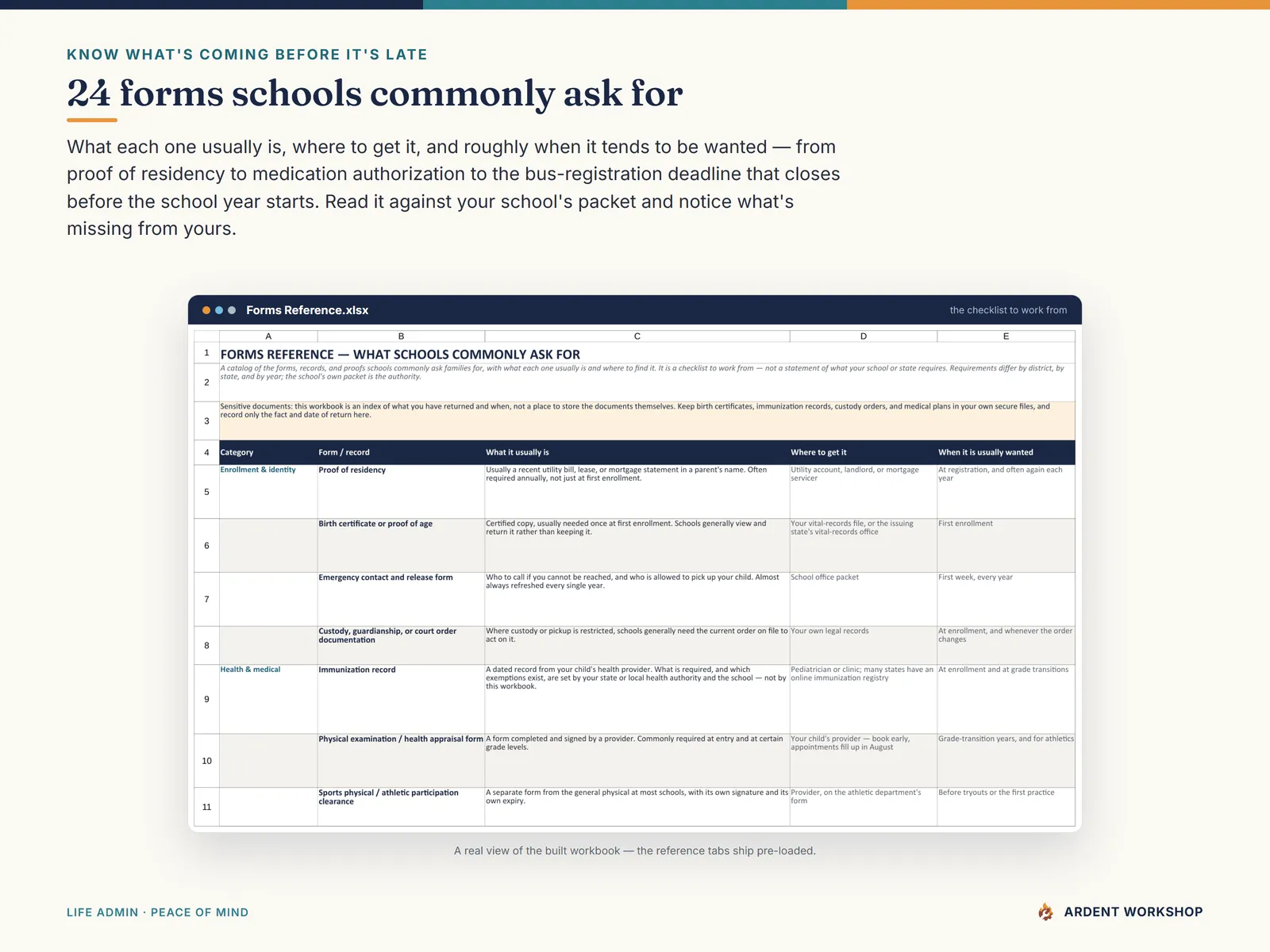The image size is (1270, 952).
Task: Click the 'Where to get it' header cell
Action: (x=864, y=452)
